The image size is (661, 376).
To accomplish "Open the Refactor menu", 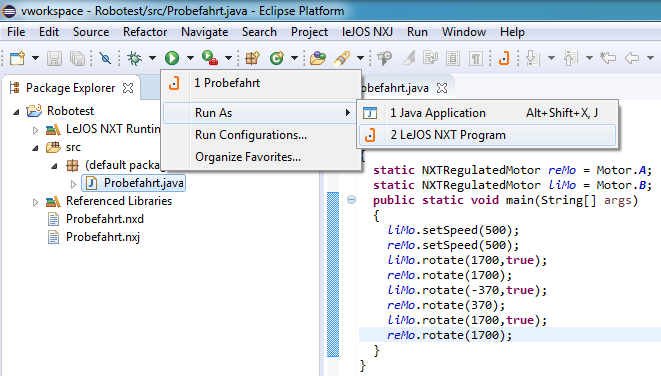I will pyautogui.click(x=145, y=32).
